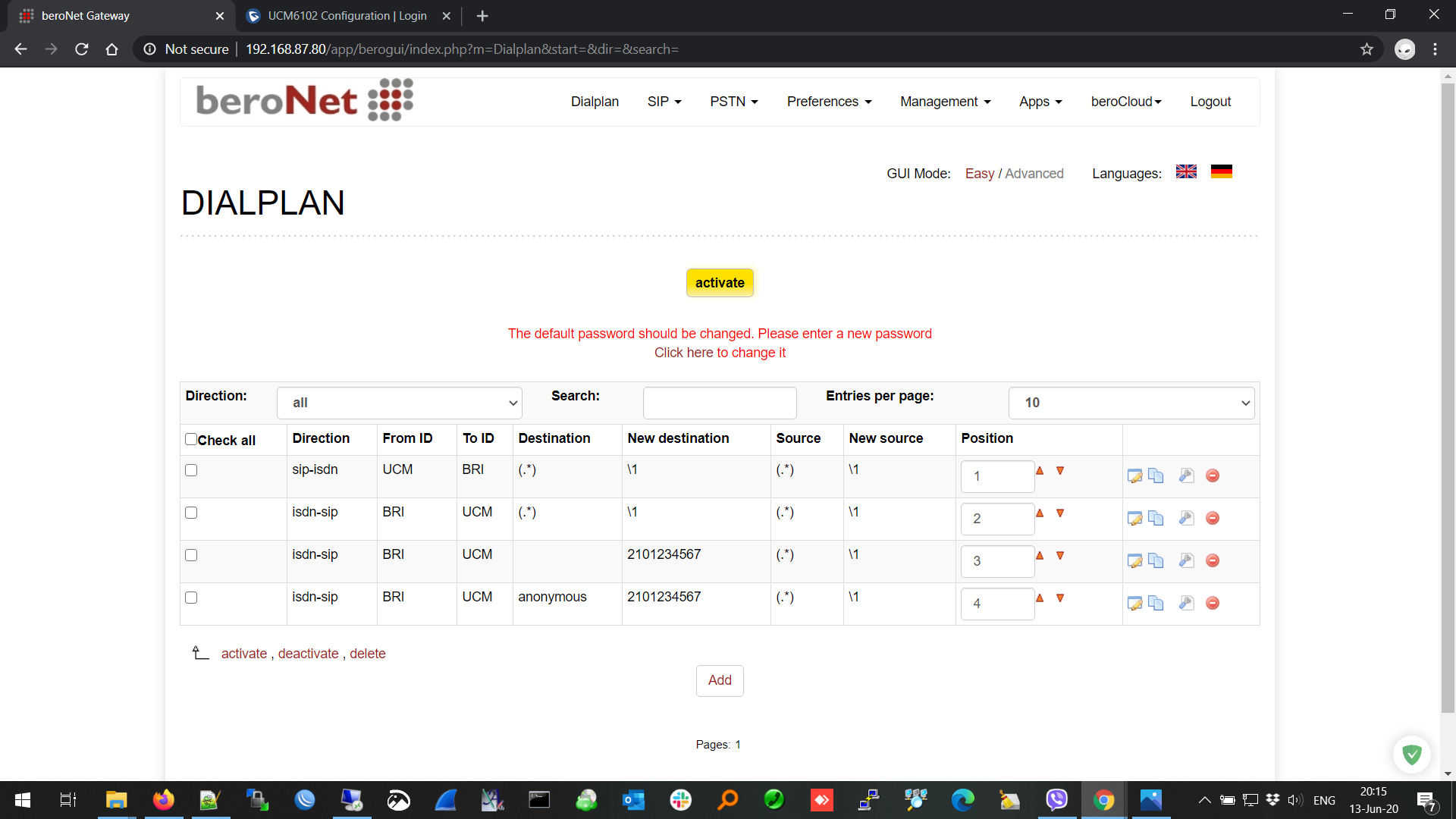Click the Add button
The width and height of the screenshot is (1456, 819).
tap(719, 680)
